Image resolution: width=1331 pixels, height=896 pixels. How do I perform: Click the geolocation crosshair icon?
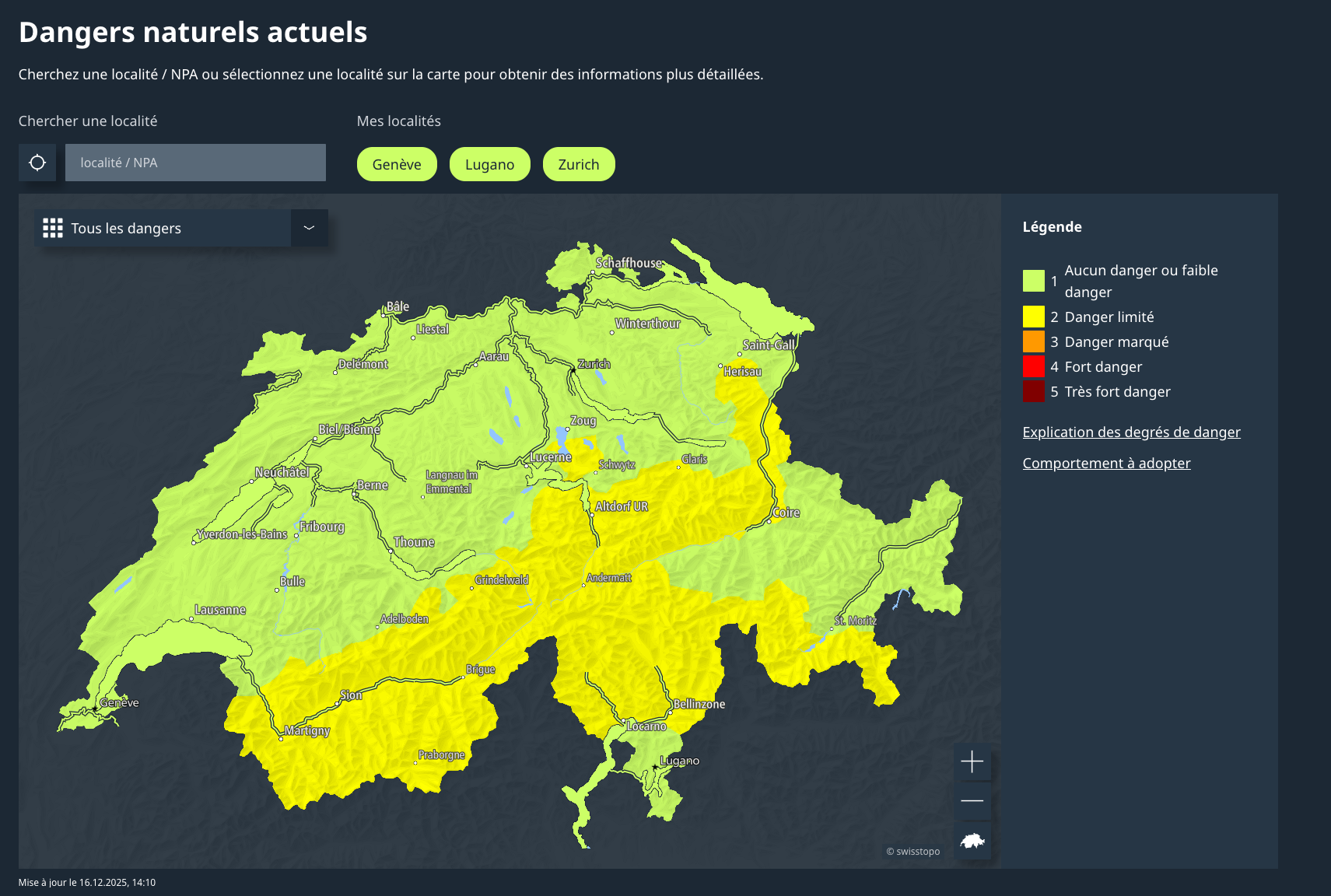[x=37, y=163]
